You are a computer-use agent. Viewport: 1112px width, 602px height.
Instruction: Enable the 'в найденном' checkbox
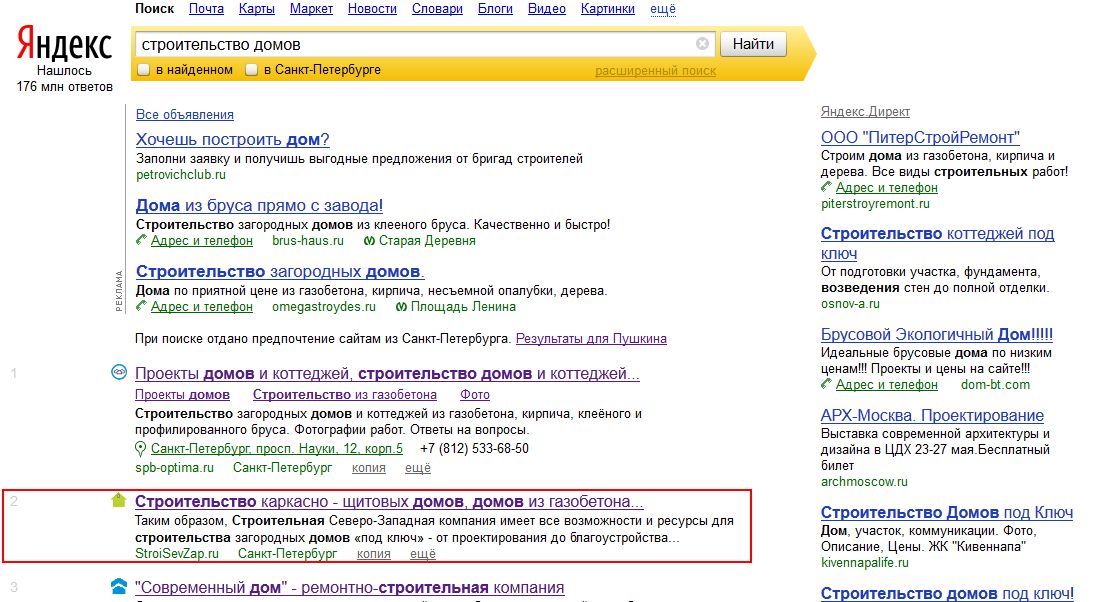(x=143, y=69)
